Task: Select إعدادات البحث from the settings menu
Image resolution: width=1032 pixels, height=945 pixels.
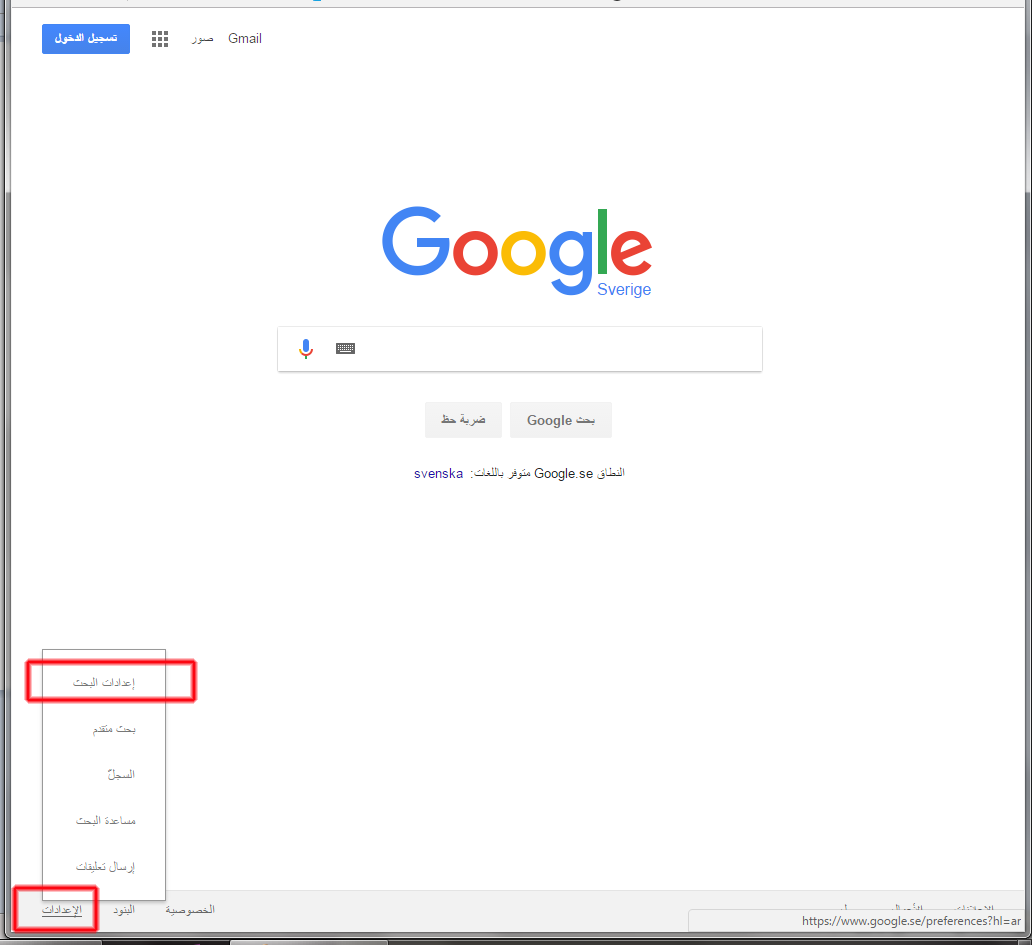Action: click(x=104, y=682)
